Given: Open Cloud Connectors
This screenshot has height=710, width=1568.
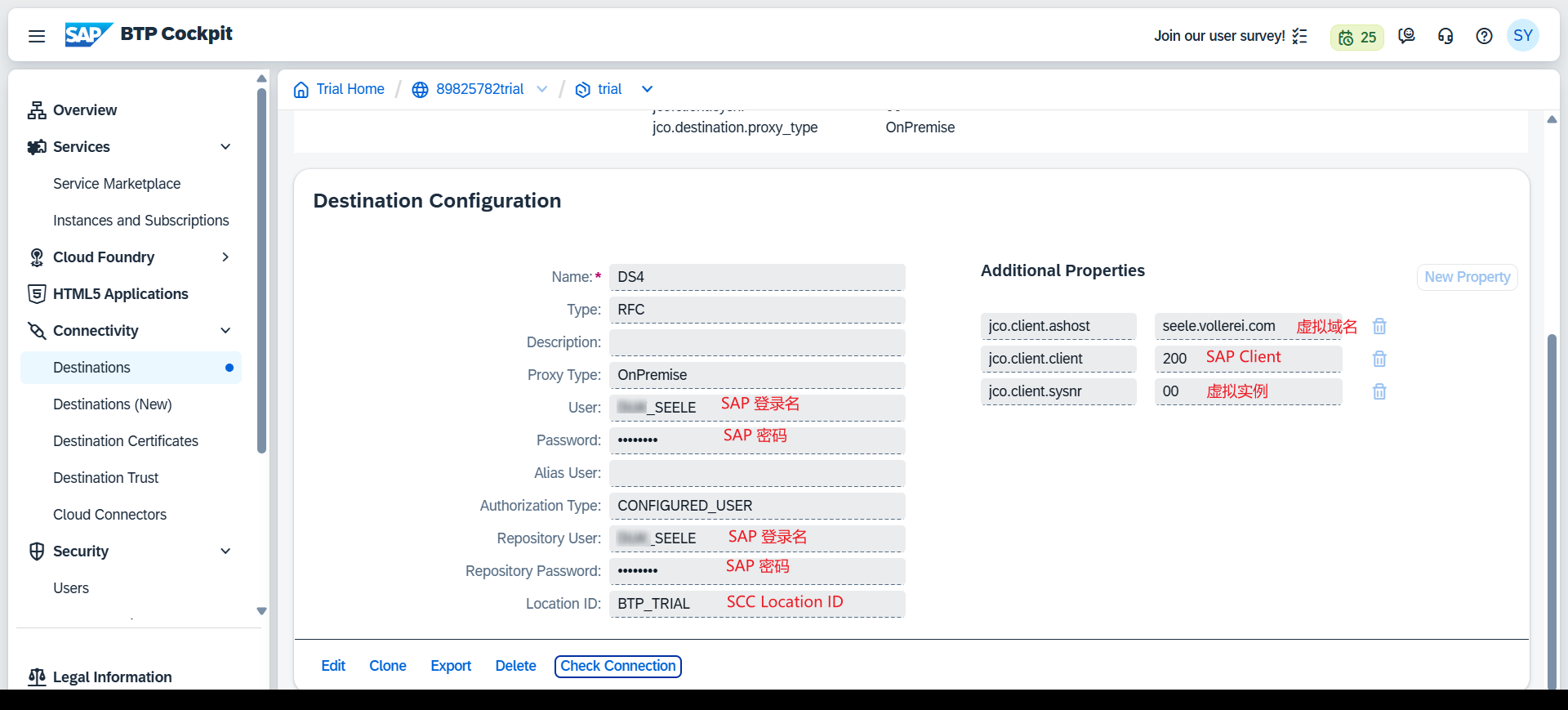Looking at the screenshot, I should (110, 515).
